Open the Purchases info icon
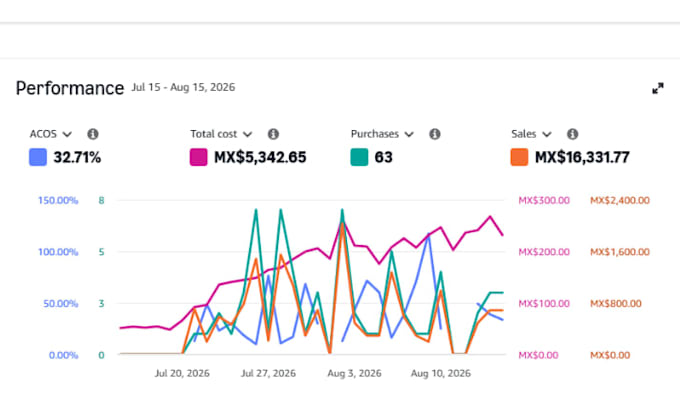 pyautogui.click(x=435, y=134)
